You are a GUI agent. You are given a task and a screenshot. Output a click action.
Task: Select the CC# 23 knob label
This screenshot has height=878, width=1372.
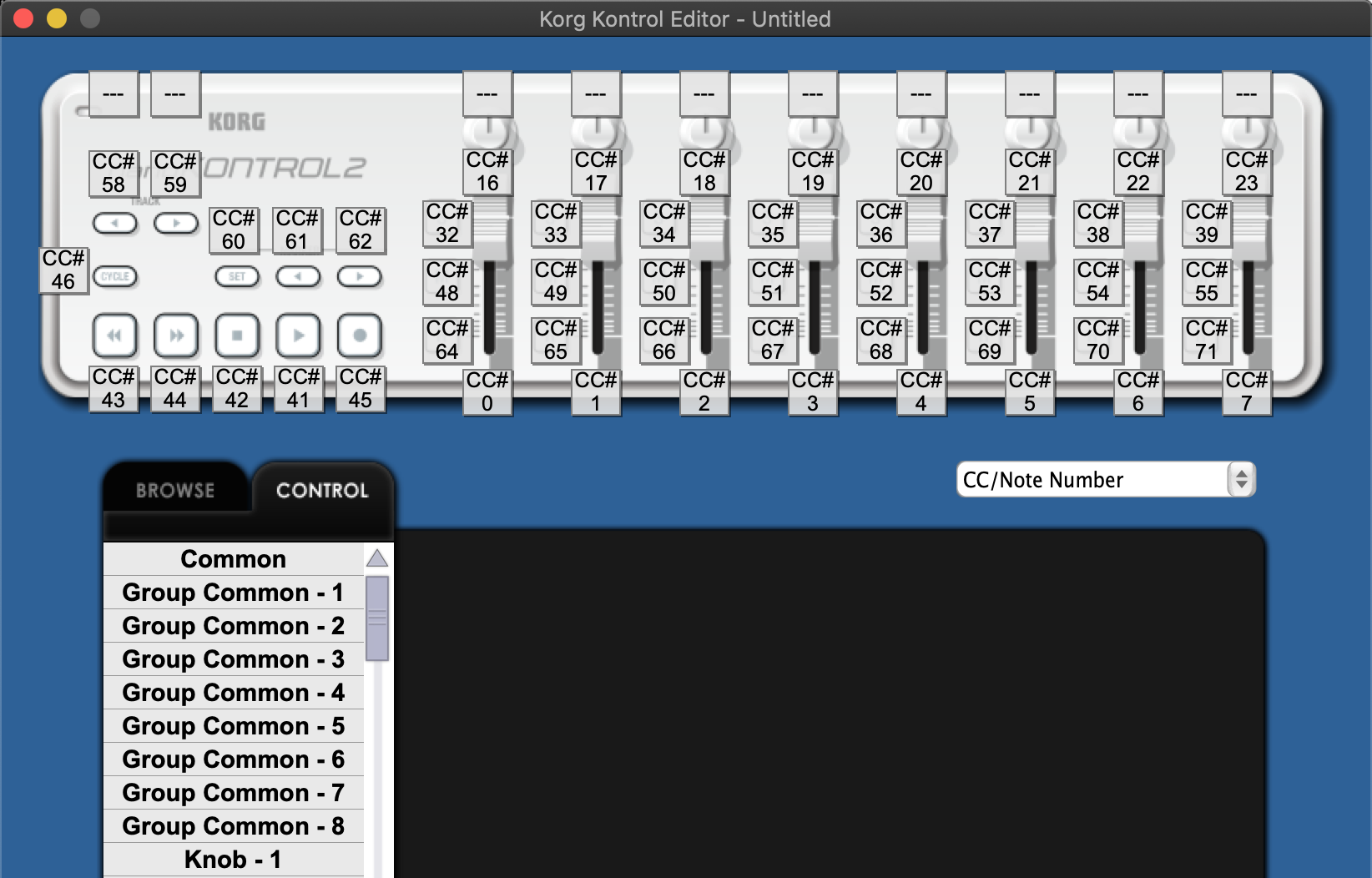[x=1247, y=172]
